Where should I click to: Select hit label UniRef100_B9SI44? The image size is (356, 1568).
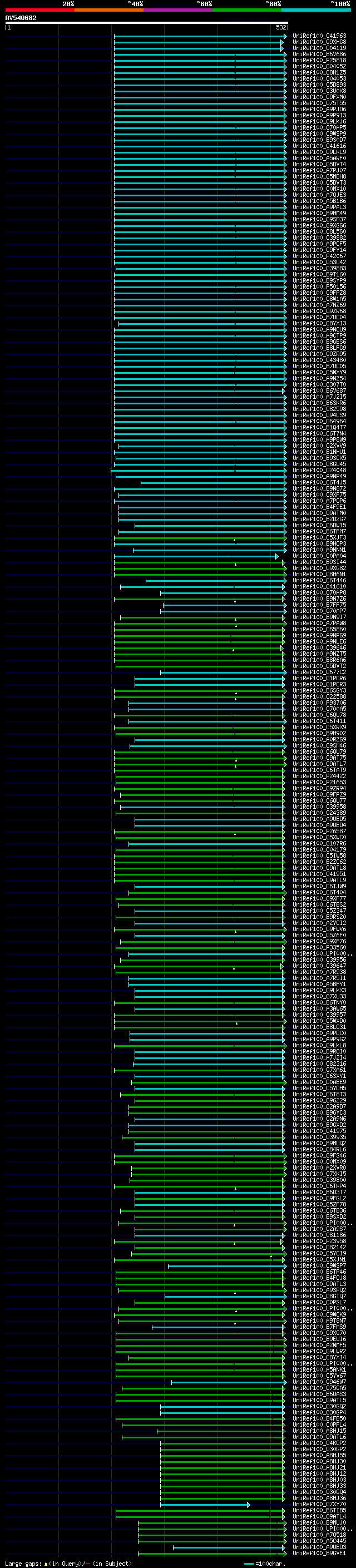[x=319, y=562]
